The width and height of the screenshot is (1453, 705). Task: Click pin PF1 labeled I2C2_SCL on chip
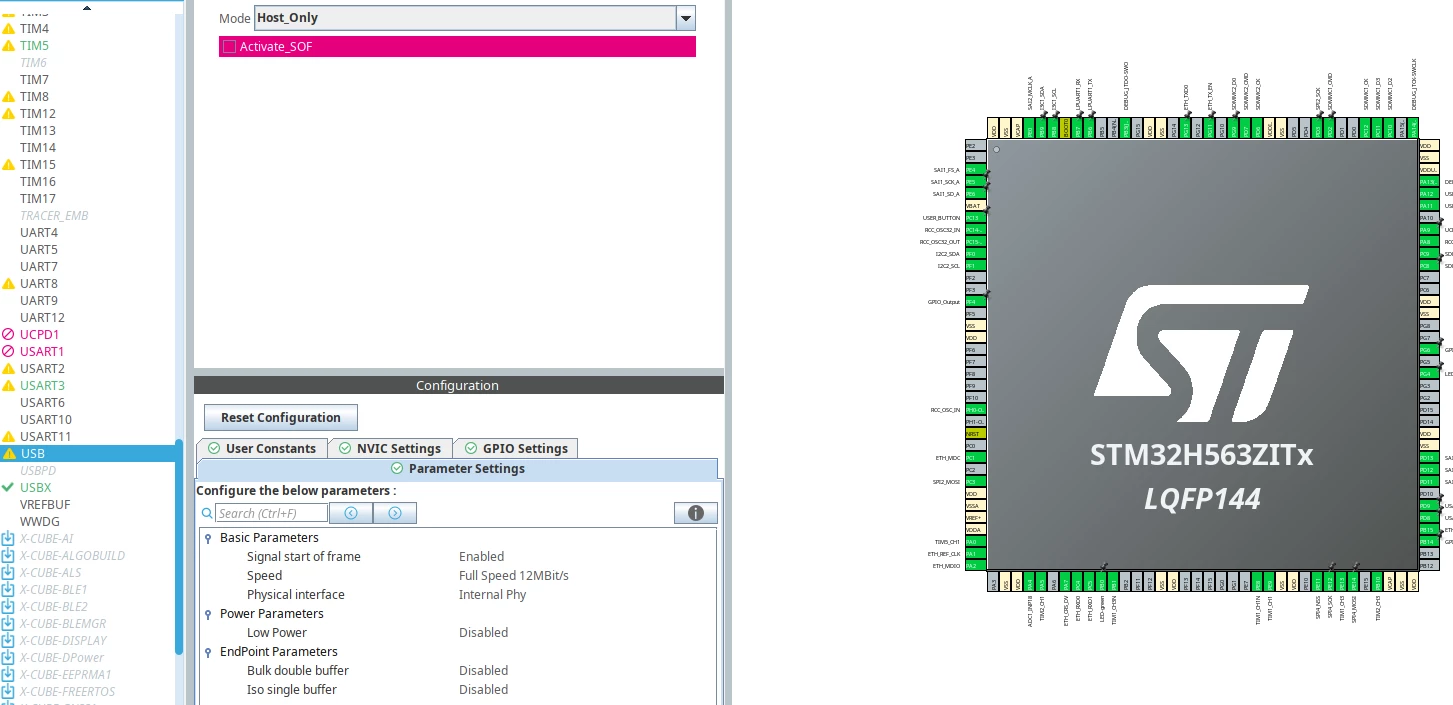976,266
